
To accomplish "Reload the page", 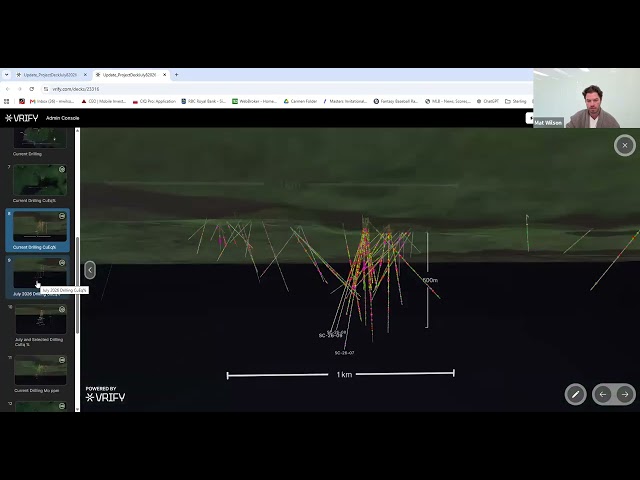I will tap(31, 89).
